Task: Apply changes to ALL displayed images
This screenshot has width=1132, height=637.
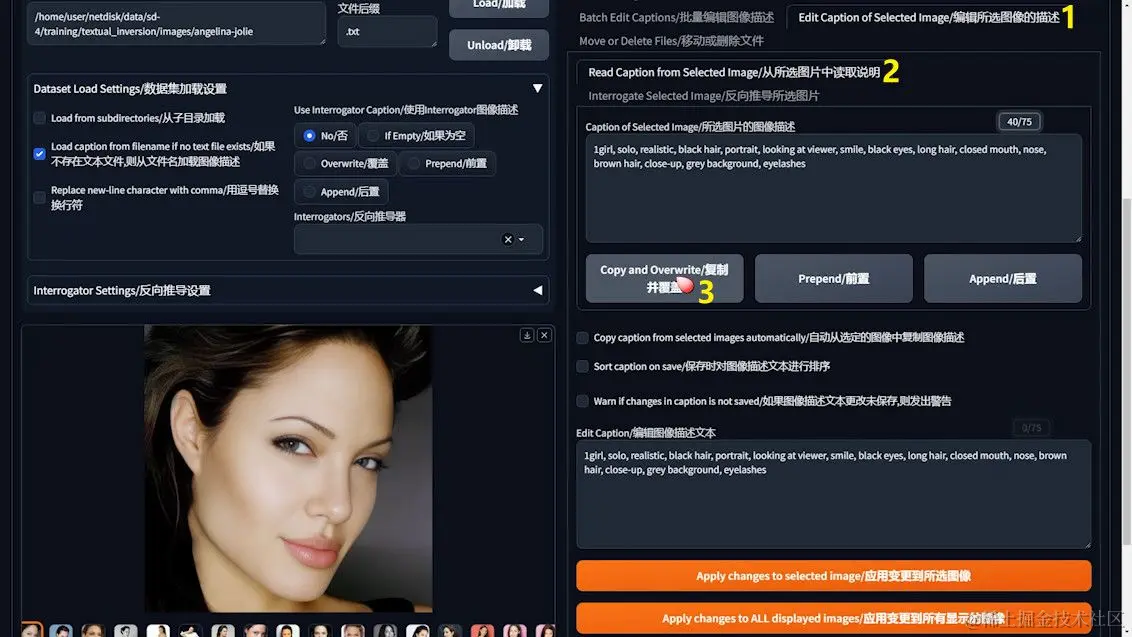Action: coord(833,618)
